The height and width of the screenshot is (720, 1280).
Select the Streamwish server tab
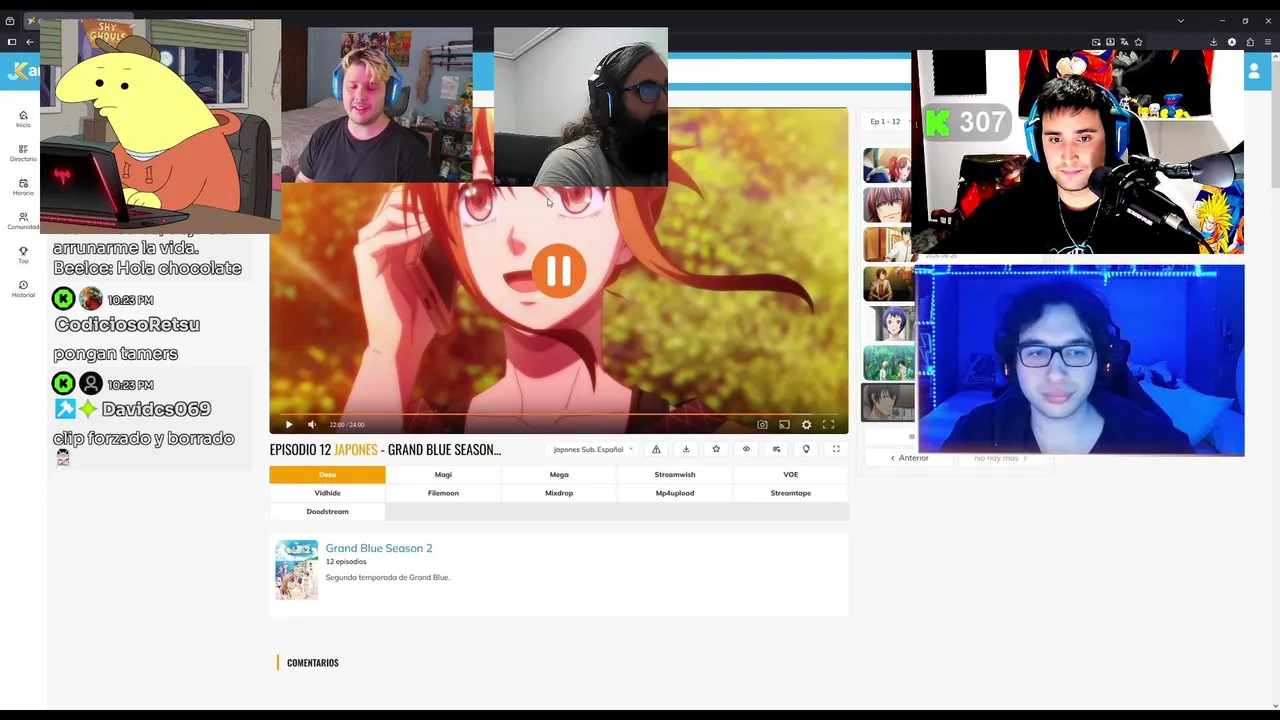(x=675, y=474)
